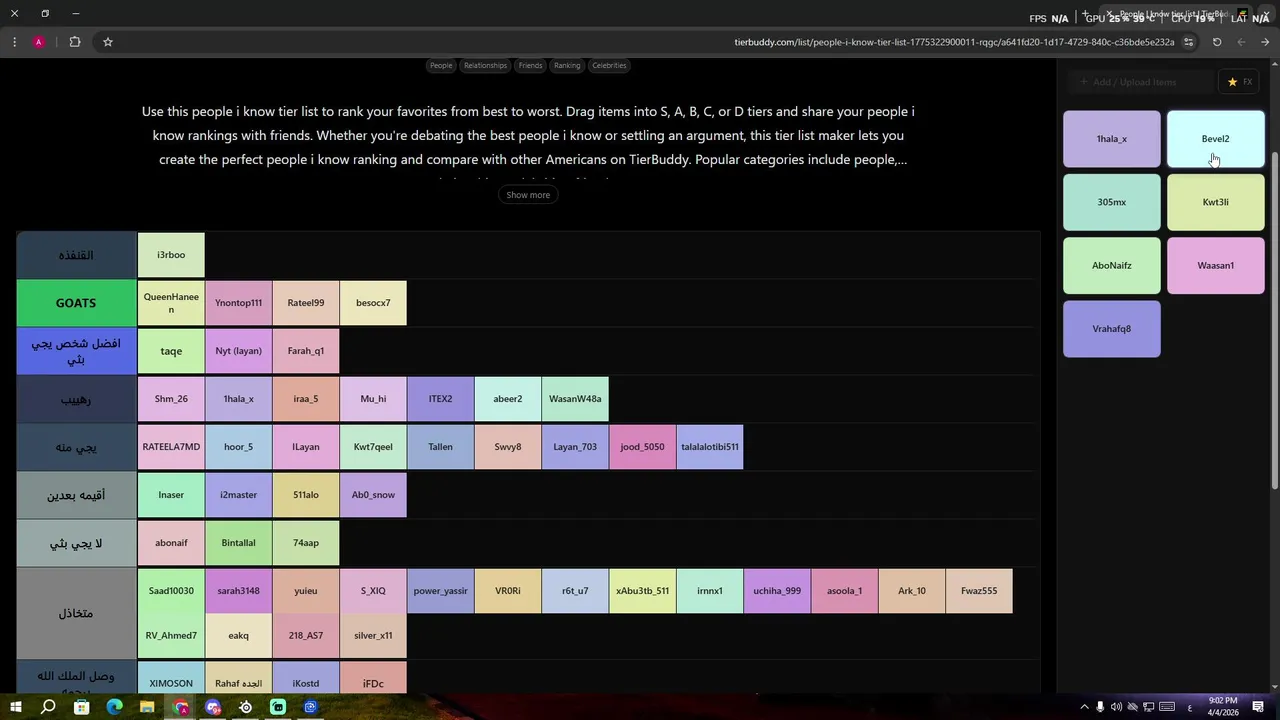Click the RATEELA7MD item
Image resolution: width=1280 pixels, height=720 pixels.
pyautogui.click(x=171, y=447)
